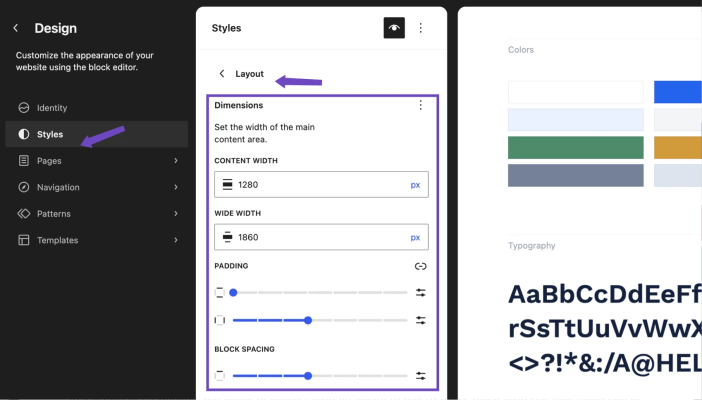Expand the Templates menu chevron
Viewport: 702px width, 400px height.
coord(176,240)
